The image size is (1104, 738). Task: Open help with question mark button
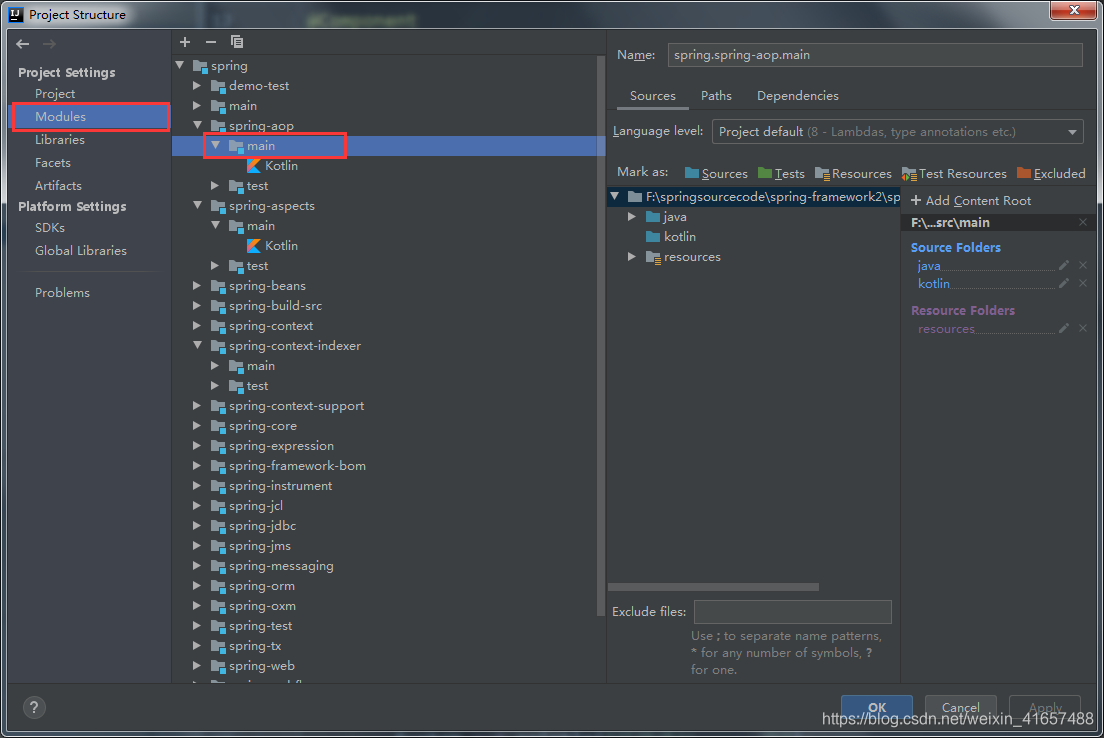click(34, 708)
